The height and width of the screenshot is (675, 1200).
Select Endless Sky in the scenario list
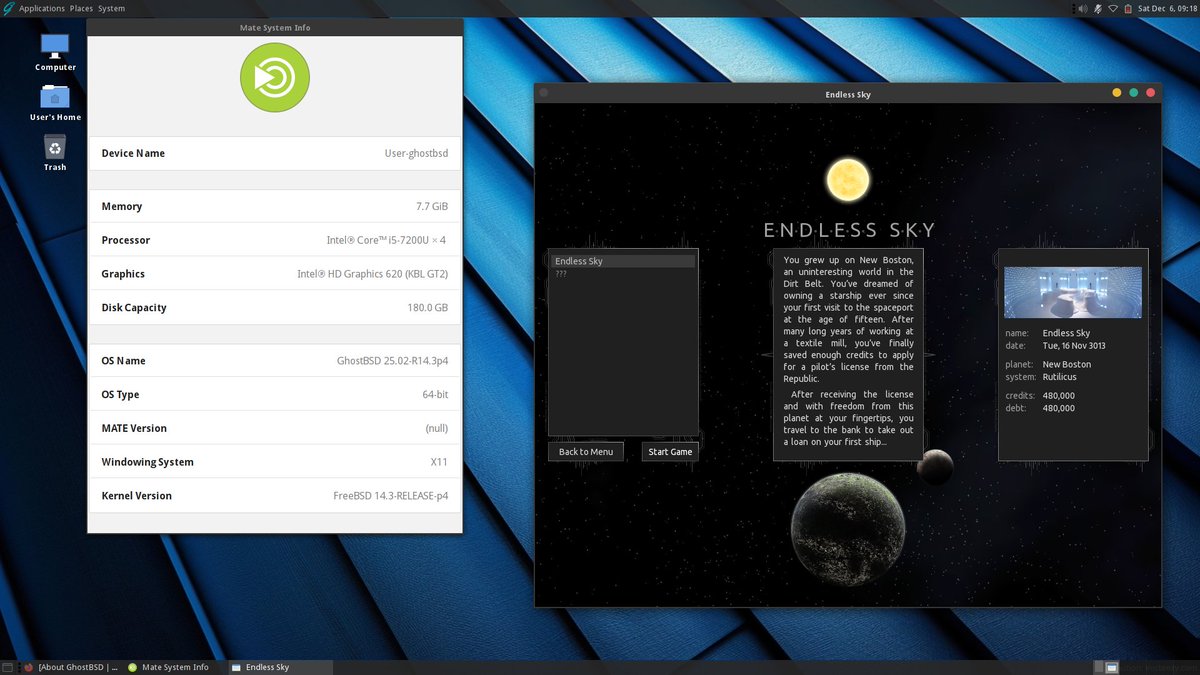(622, 261)
